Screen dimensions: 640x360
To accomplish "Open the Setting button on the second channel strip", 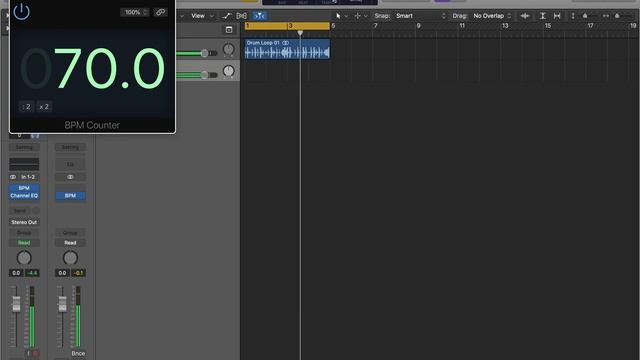I will click(x=70, y=147).
